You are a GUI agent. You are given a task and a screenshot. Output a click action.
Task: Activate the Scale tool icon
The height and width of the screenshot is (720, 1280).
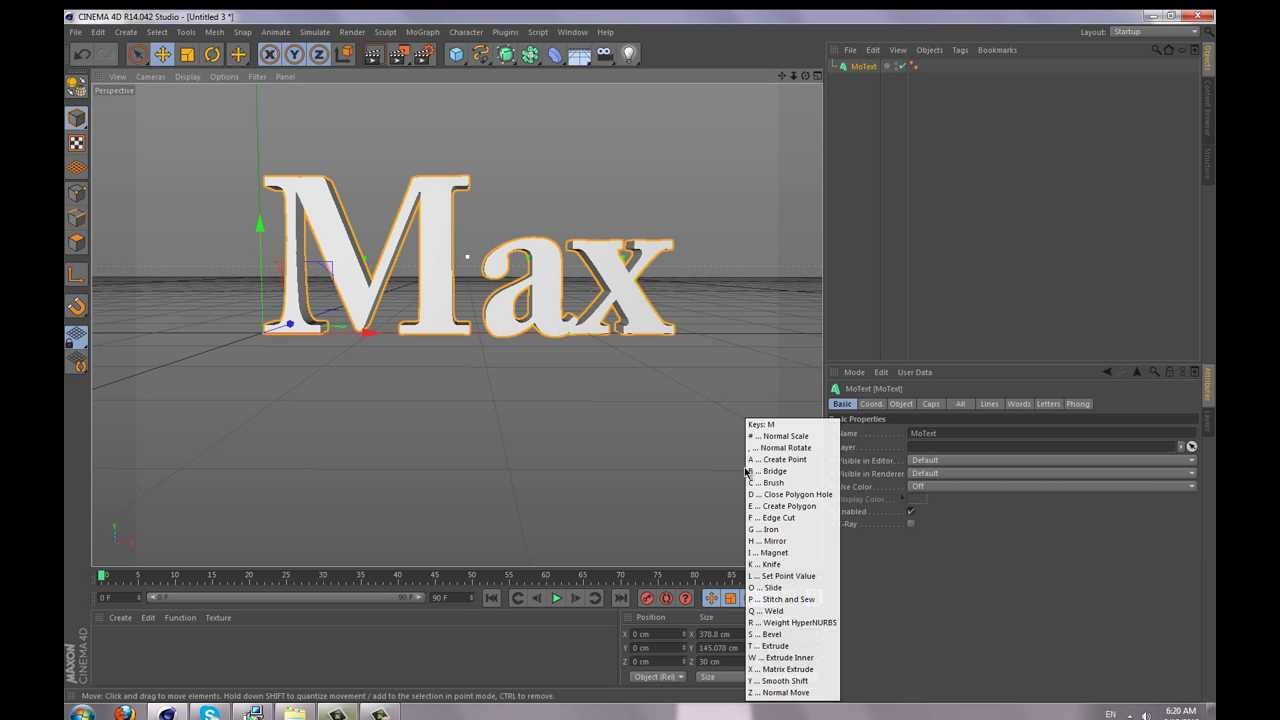click(x=187, y=55)
